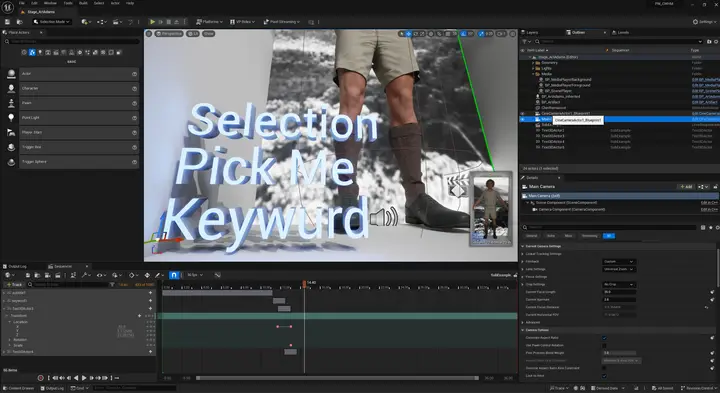The height and width of the screenshot is (393, 720).
Task: Open the Tools menu
Action: coord(68,3)
